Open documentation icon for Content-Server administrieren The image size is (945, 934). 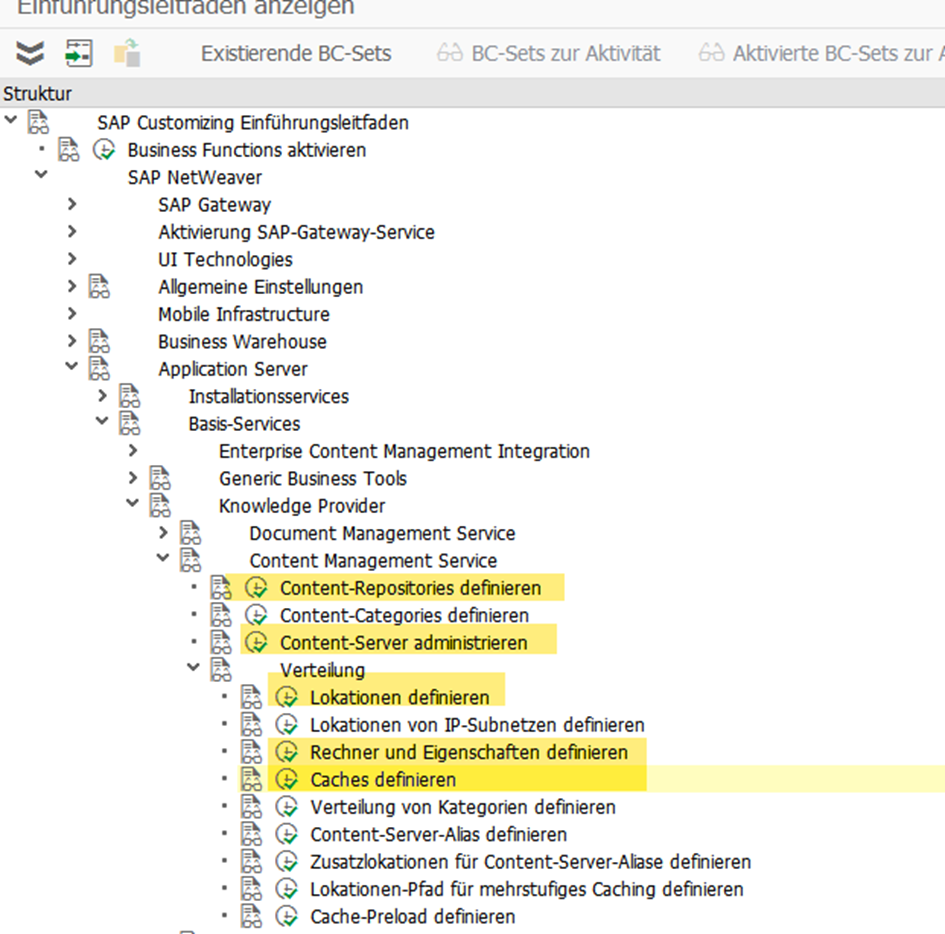pos(221,642)
